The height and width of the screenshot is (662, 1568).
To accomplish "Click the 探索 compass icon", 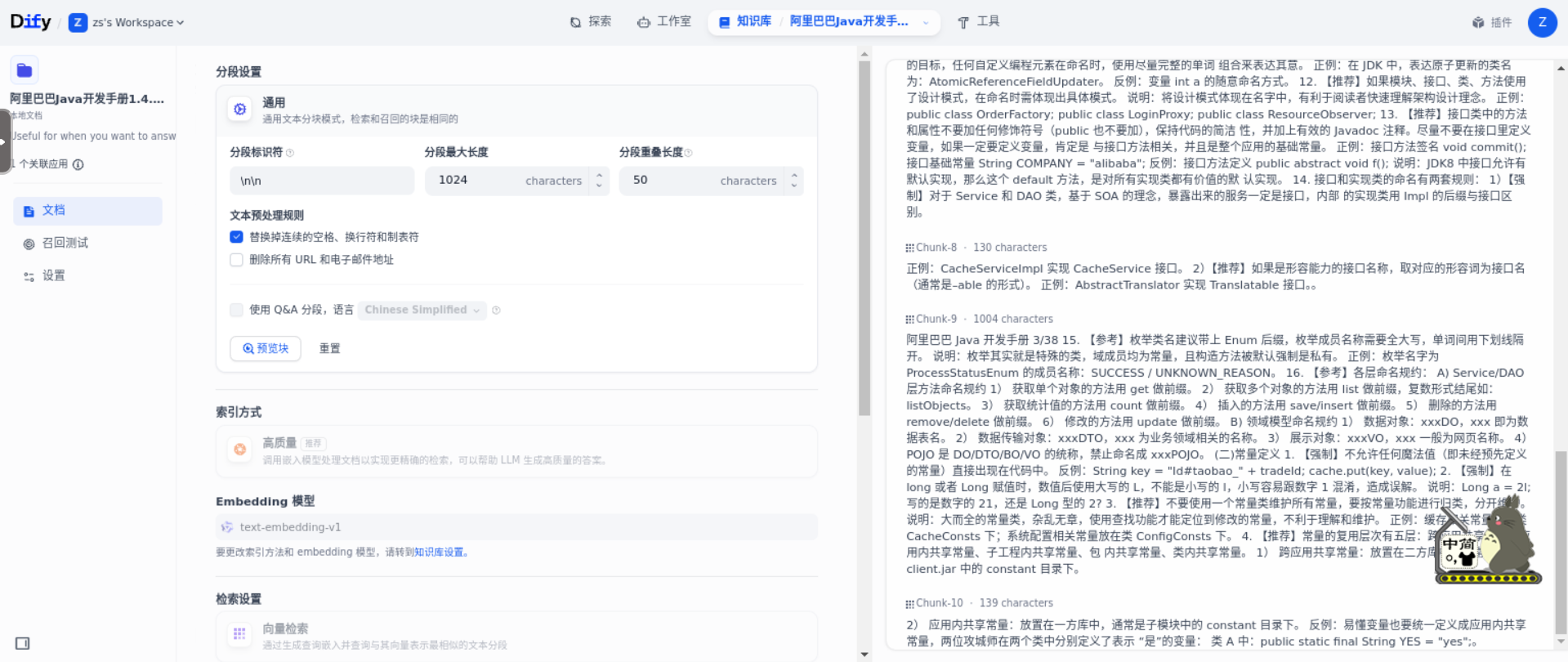I will pos(576,23).
